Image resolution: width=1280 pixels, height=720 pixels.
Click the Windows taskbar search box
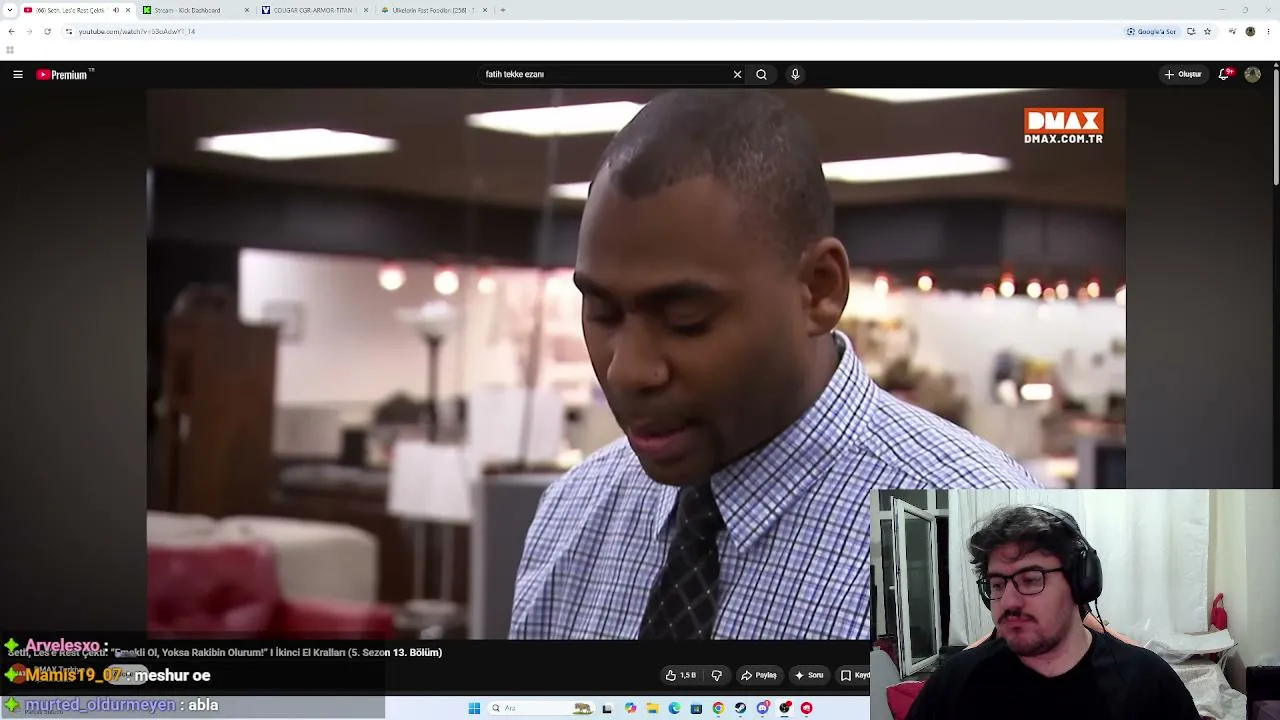(541, 708)
